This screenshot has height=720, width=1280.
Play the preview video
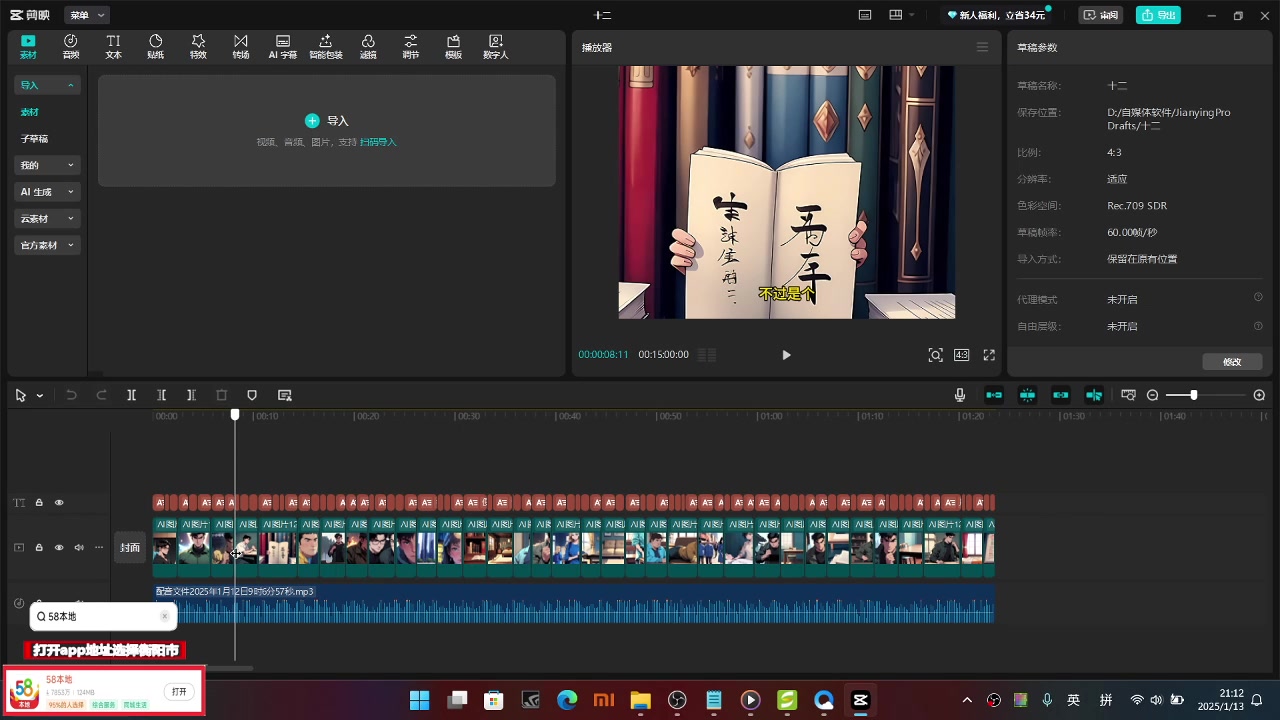[x=786, y=355]
